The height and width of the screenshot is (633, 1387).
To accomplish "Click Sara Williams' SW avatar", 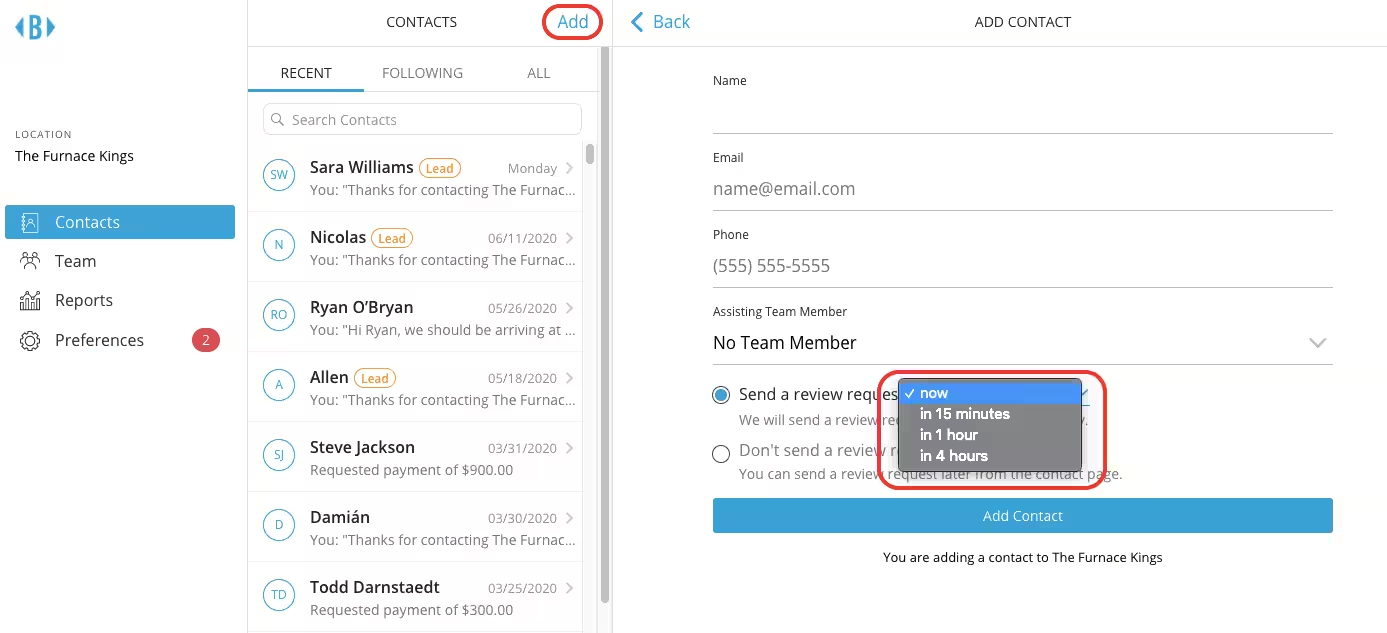I will pyautogui.click(x=279, y=175).
